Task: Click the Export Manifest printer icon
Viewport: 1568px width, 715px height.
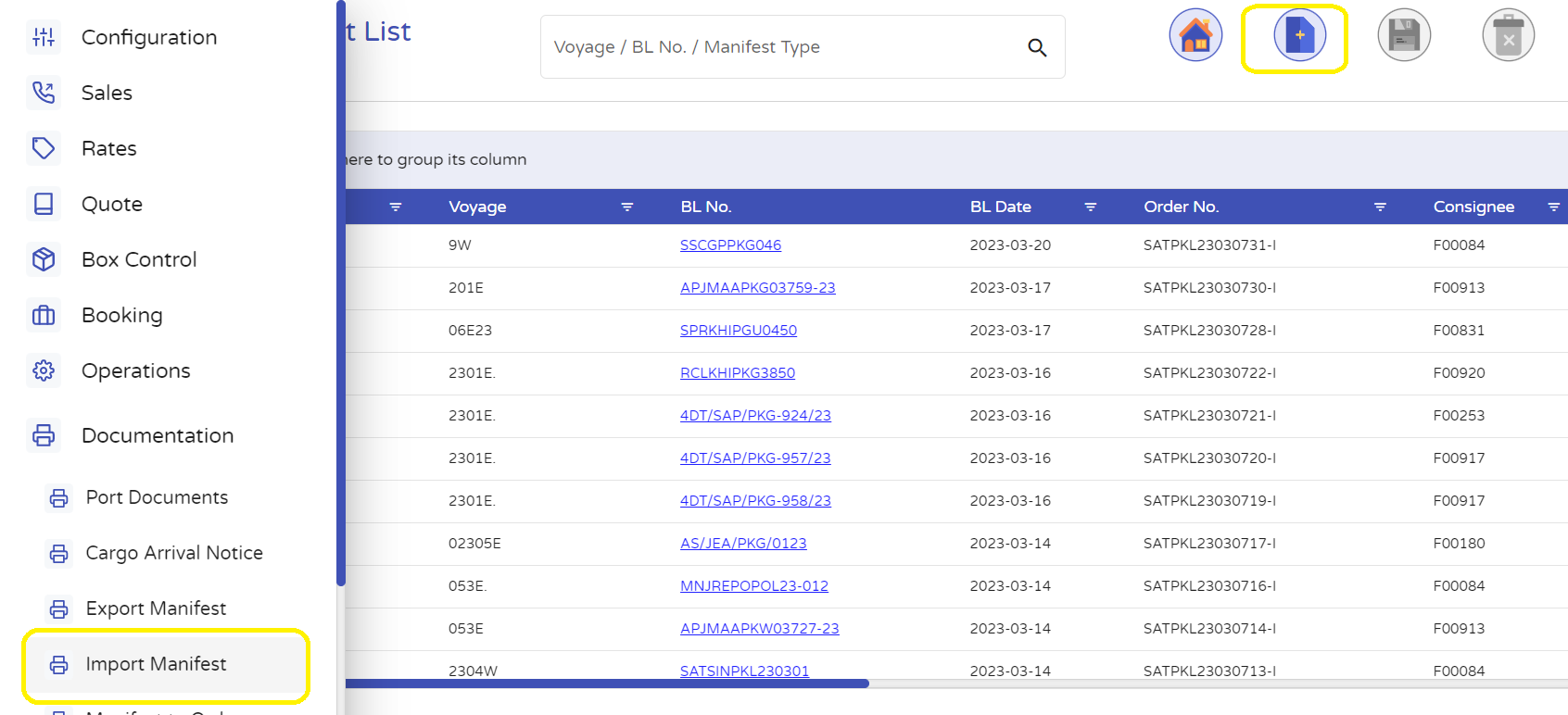Action: tap(59, 609)
